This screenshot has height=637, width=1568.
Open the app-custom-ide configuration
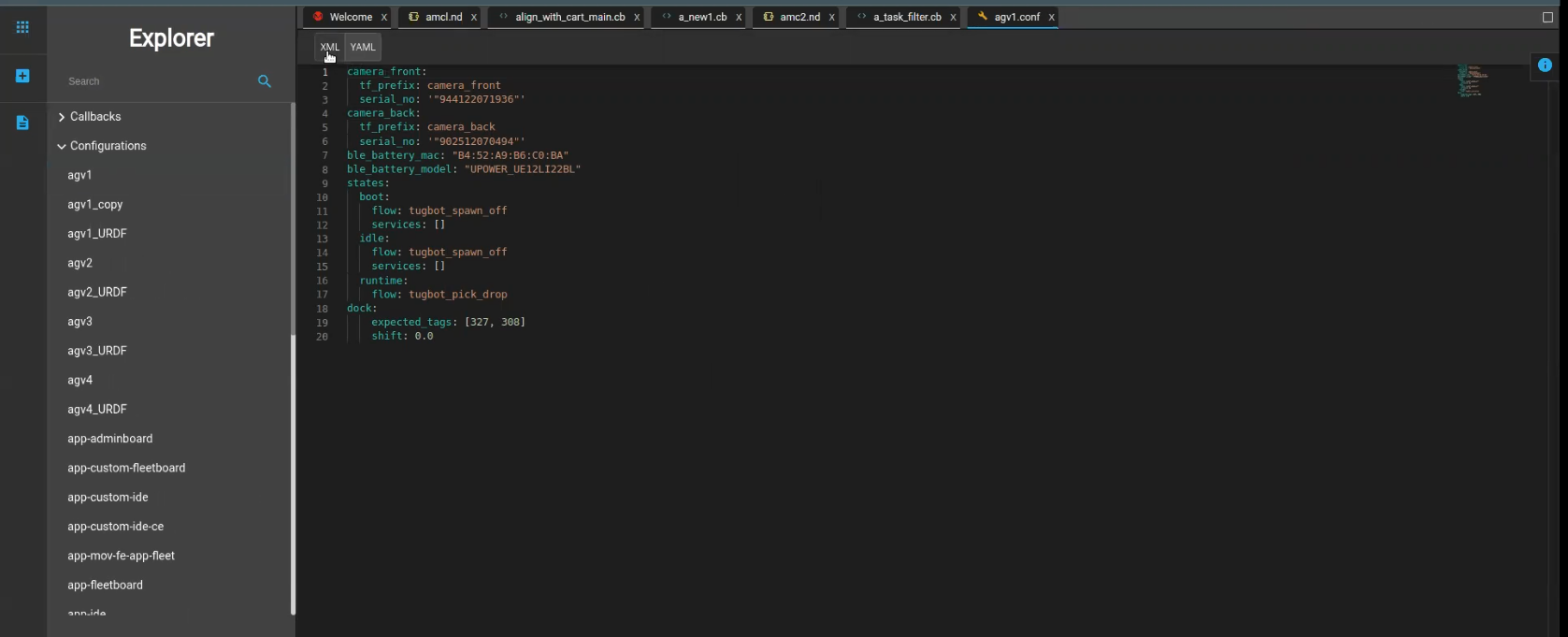coord(108,497)
